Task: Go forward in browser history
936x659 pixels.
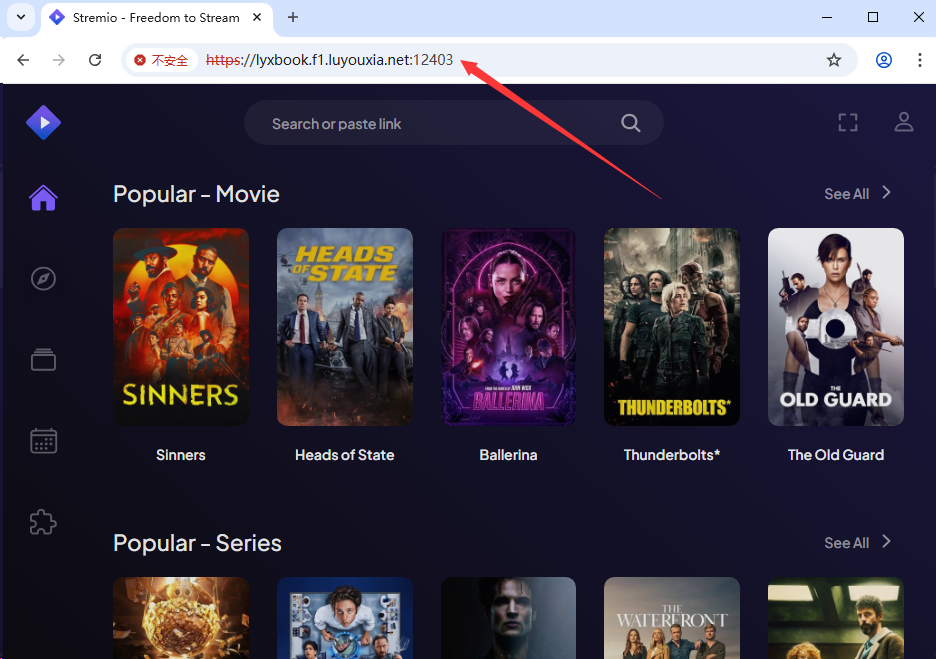Action: (x=58, y=60)
